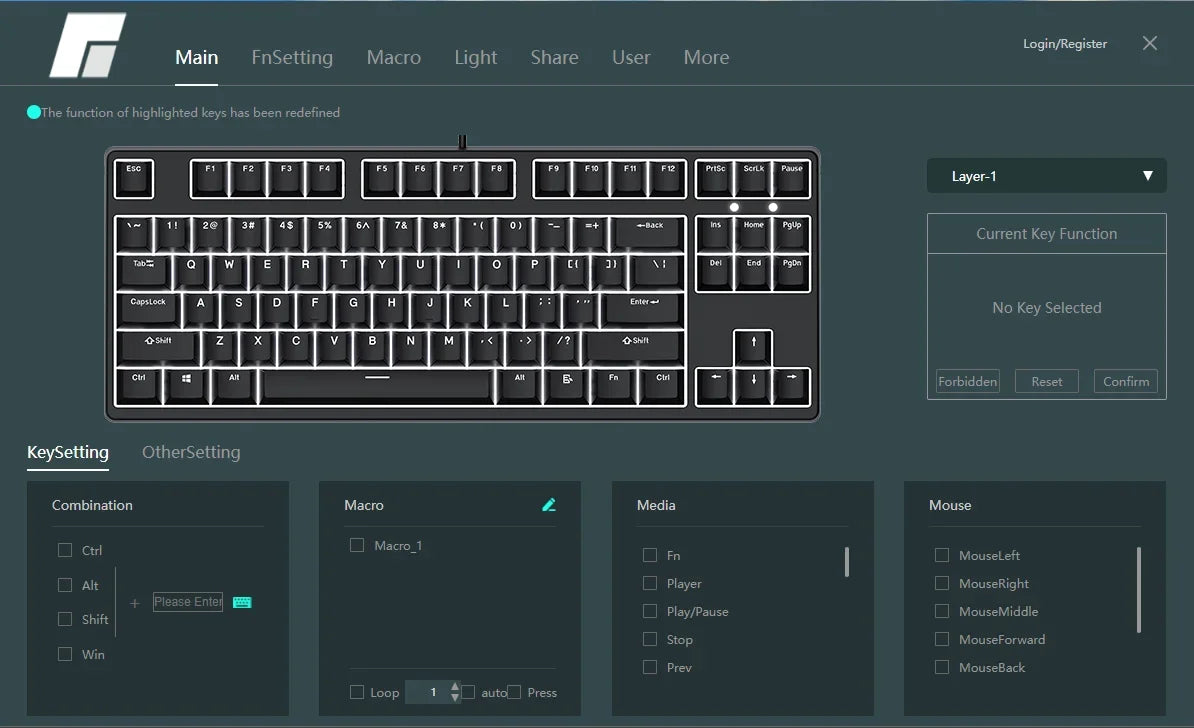Open the User tab
1194x728 pixels.
coord(631,57)
